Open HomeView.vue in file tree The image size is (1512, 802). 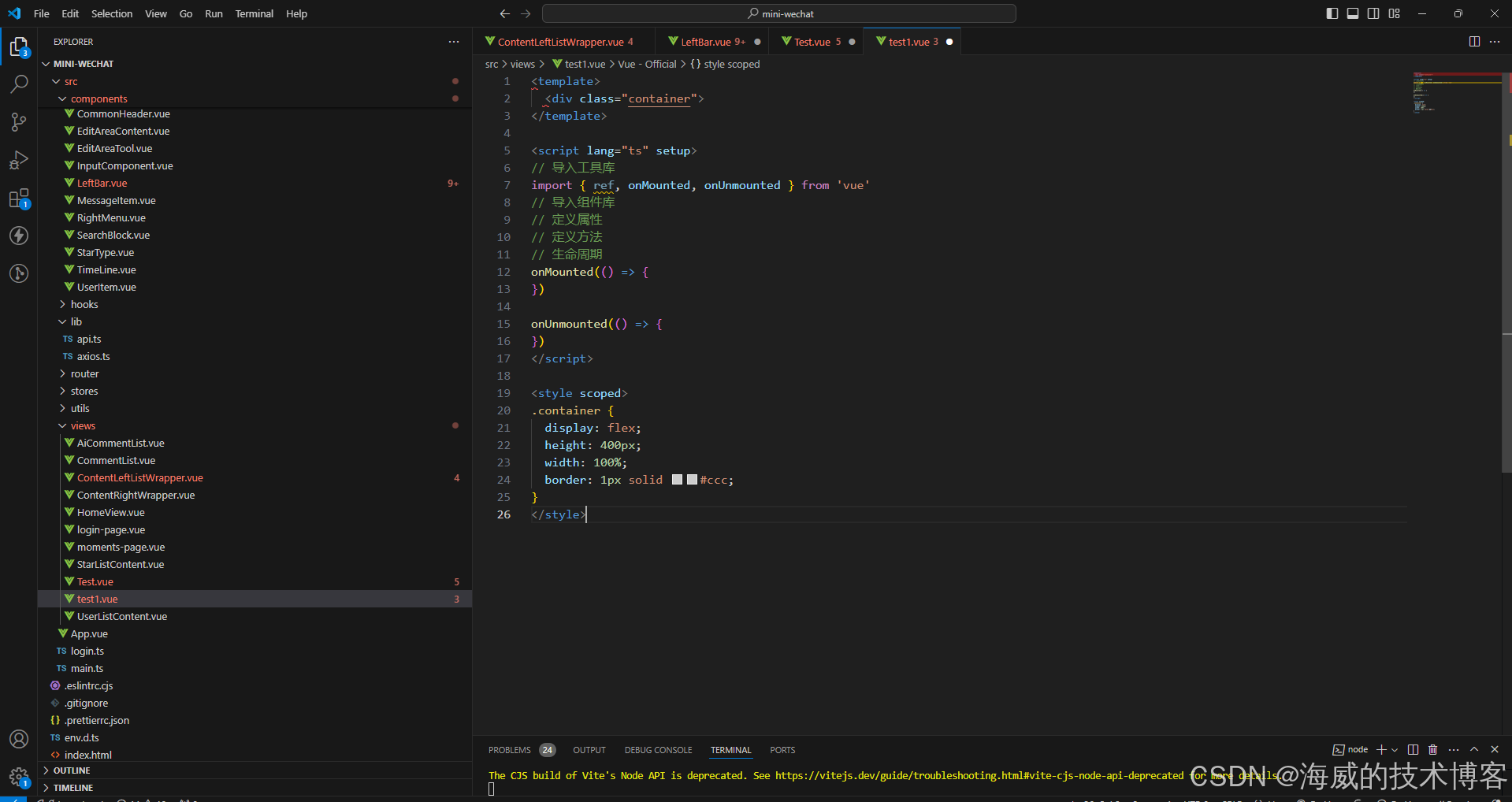click(254, 512)
